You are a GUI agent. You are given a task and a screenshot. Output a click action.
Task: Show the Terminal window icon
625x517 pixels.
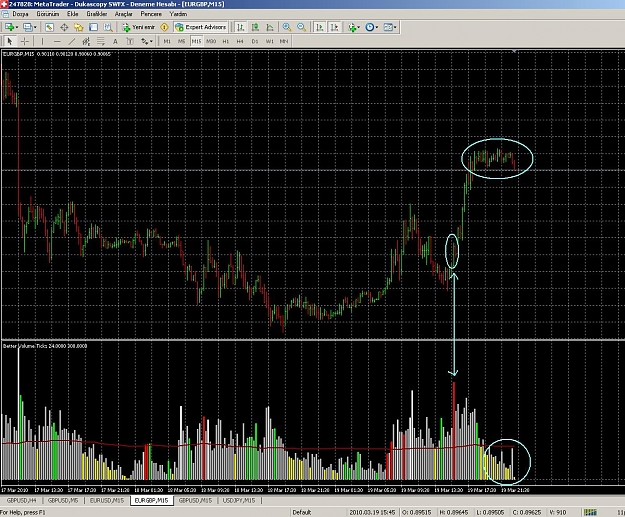93,27
